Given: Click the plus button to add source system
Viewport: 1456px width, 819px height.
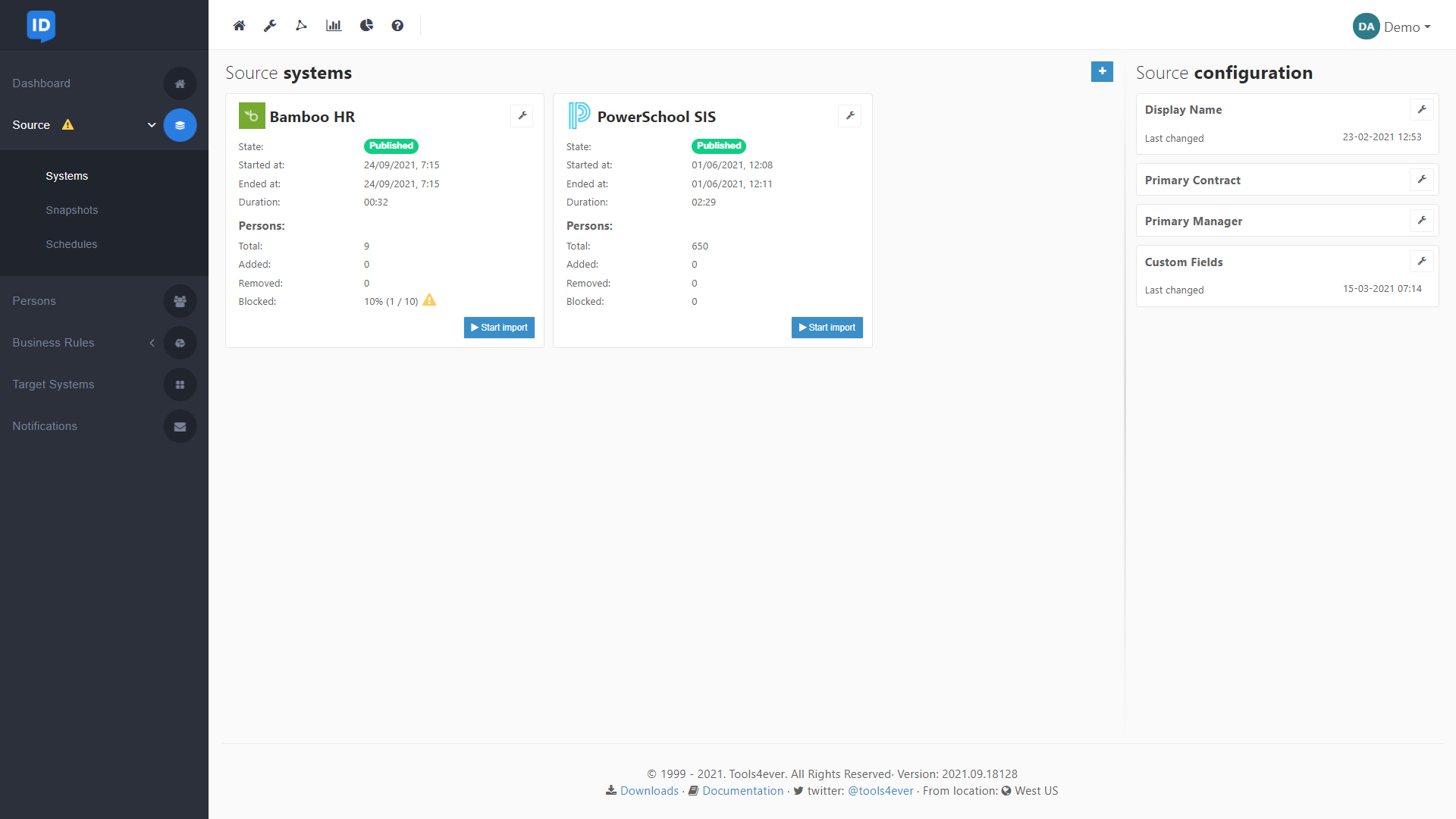Looking at the screenshot, I should (1100, 72).
